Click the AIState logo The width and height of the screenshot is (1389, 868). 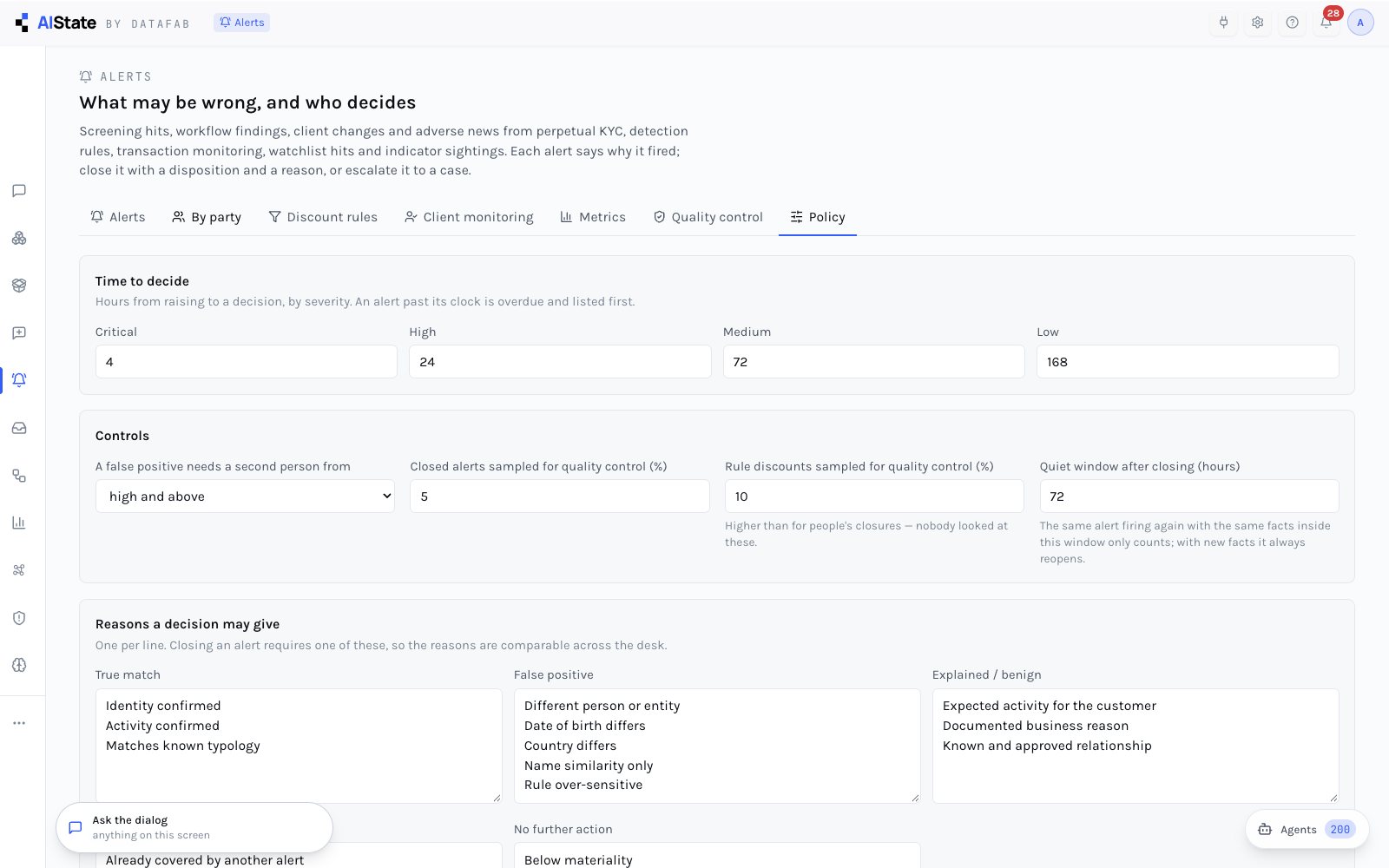click(x=56, y=23)
